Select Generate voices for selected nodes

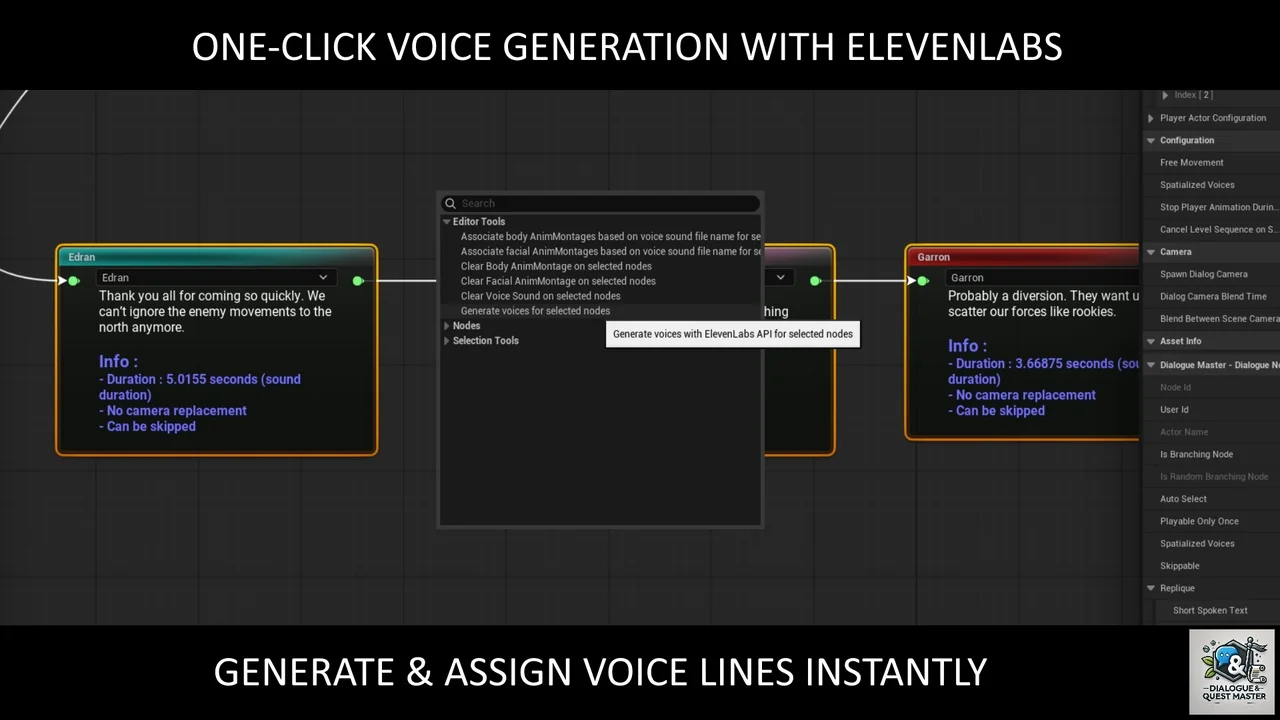click(x=535, y=311)
